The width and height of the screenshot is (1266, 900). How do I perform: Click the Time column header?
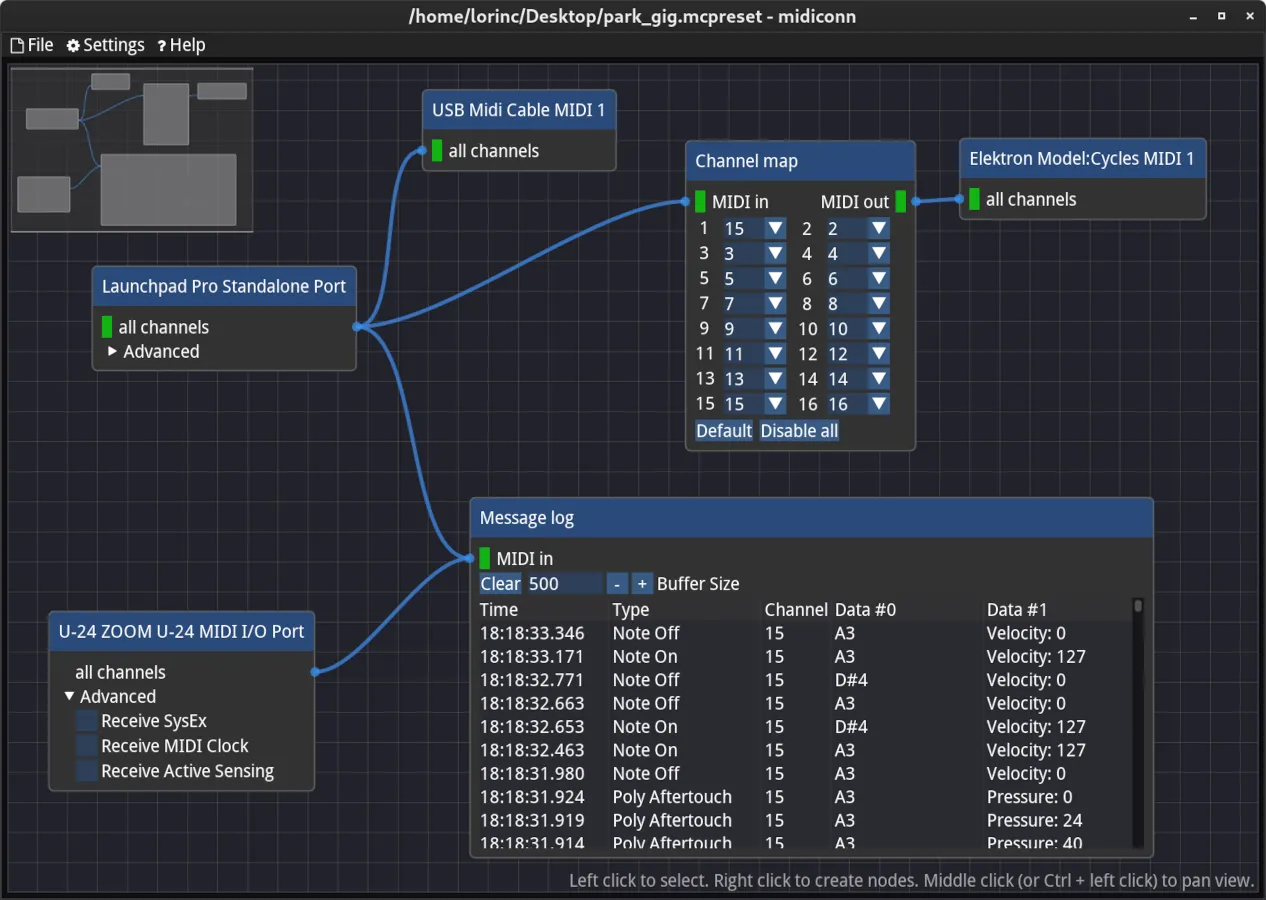coord(499,610)
